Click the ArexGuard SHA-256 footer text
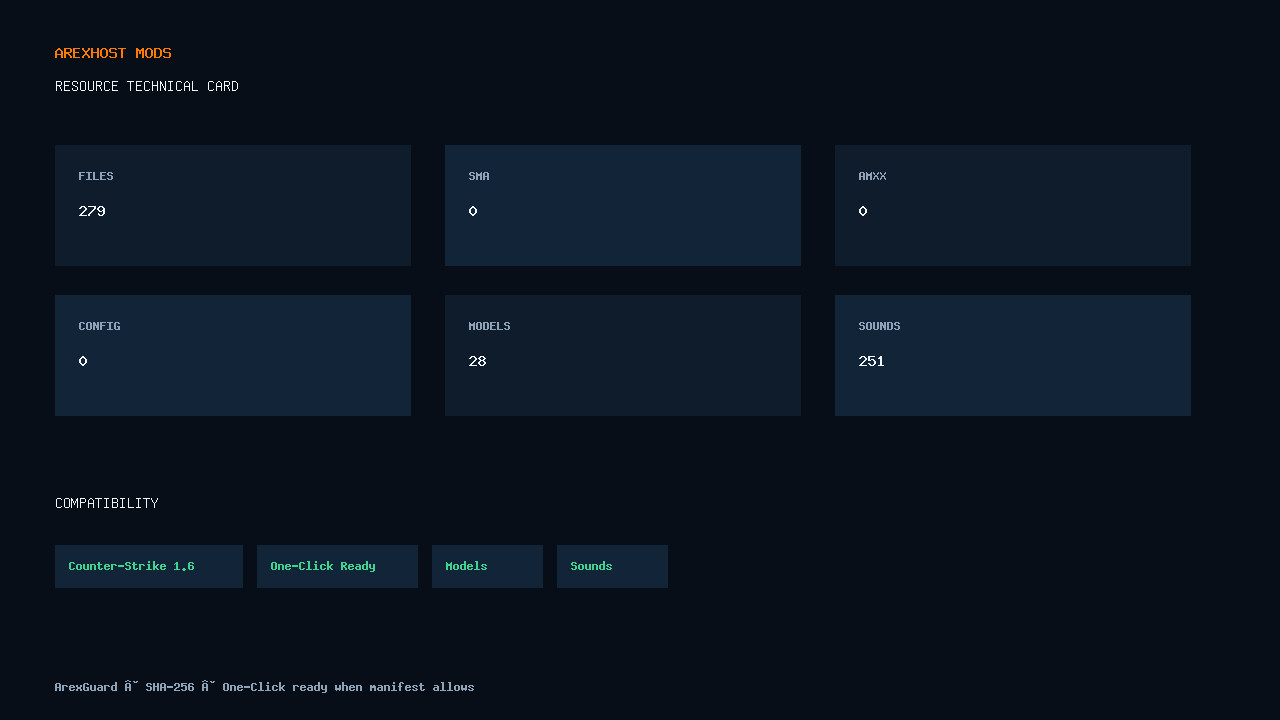Viewport: 1280px width, 720px height. point(264,687)
